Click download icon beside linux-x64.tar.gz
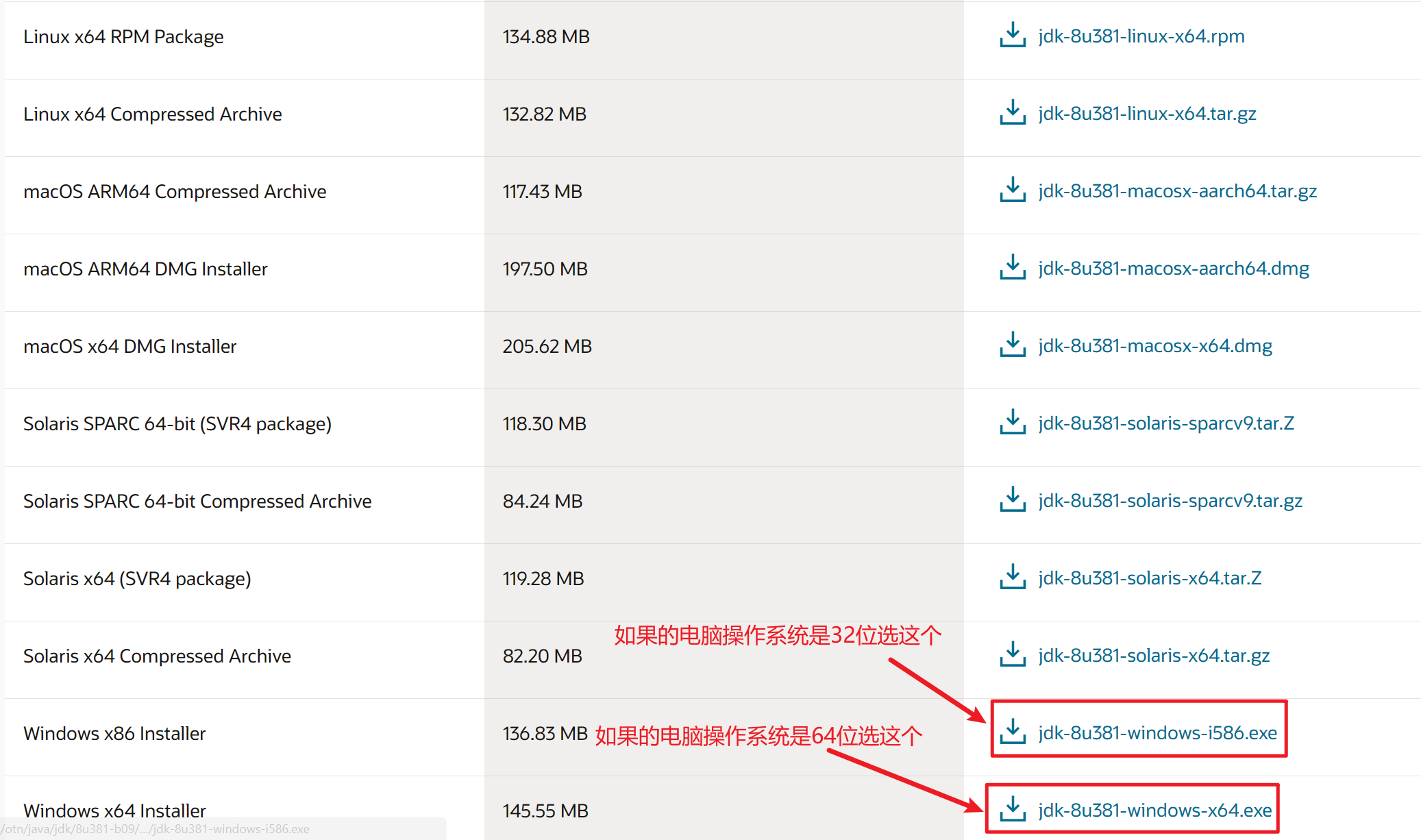Image resolution: width=1421 pixels, height=840 pixels. [1012, 112]
